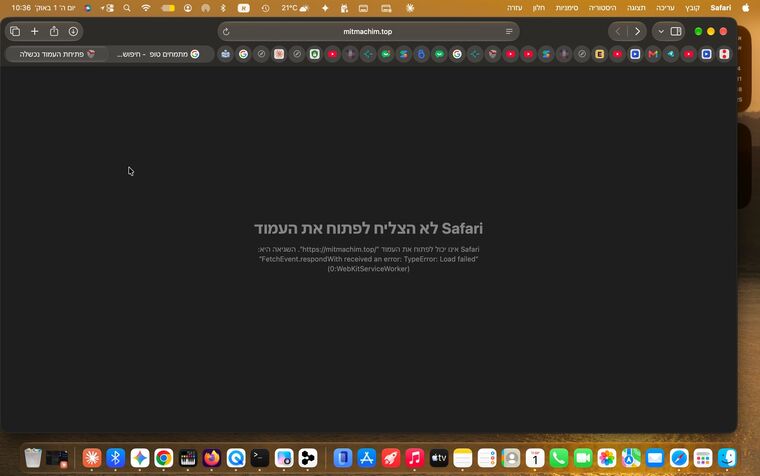Open FaceTime from the Dock

click(583, 458)
